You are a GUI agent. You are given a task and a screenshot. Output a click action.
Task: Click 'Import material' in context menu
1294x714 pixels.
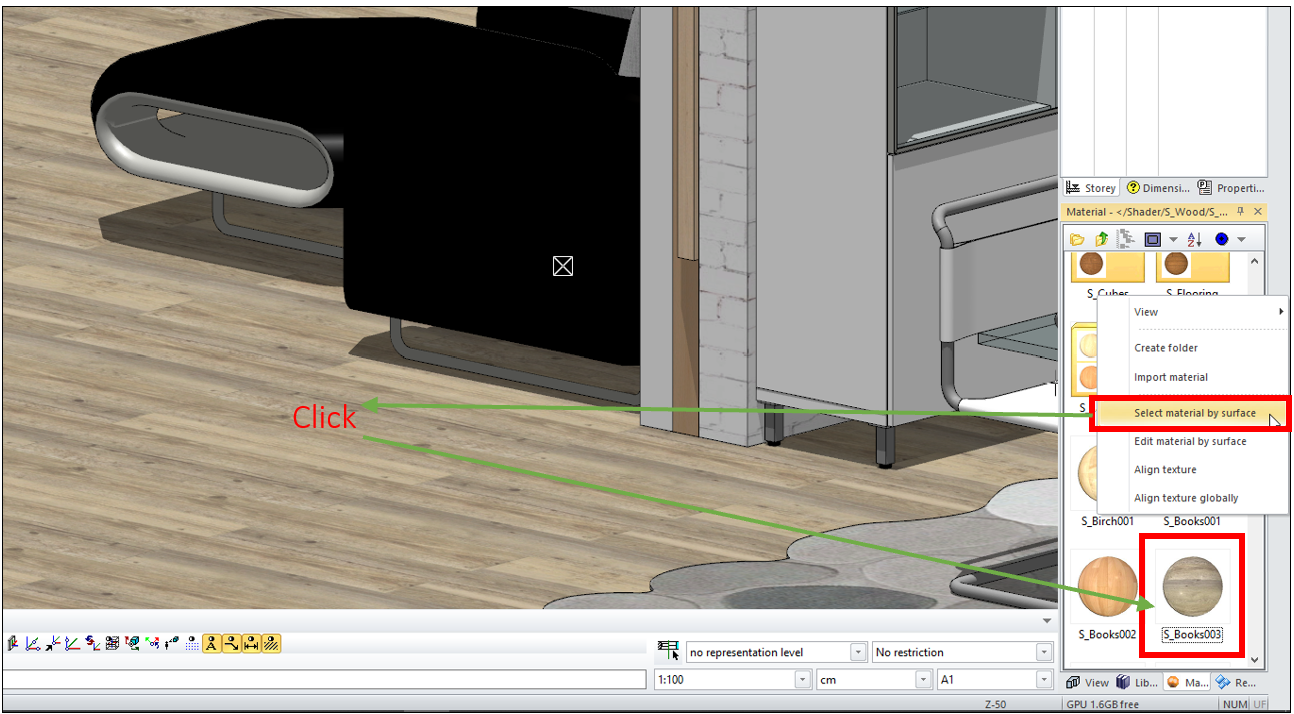(x=1170, y=377)
